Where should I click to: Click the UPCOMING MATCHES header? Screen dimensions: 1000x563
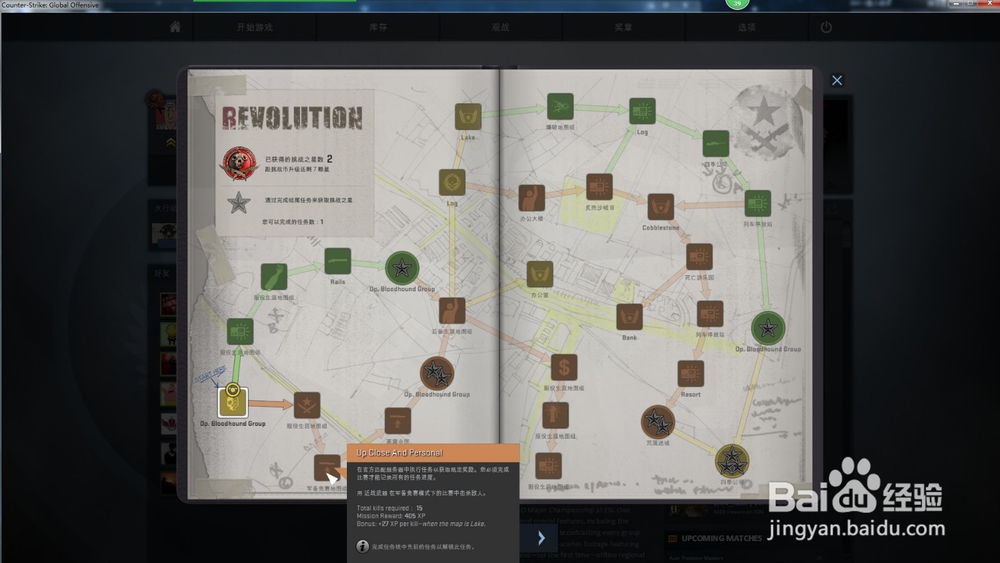721,538
